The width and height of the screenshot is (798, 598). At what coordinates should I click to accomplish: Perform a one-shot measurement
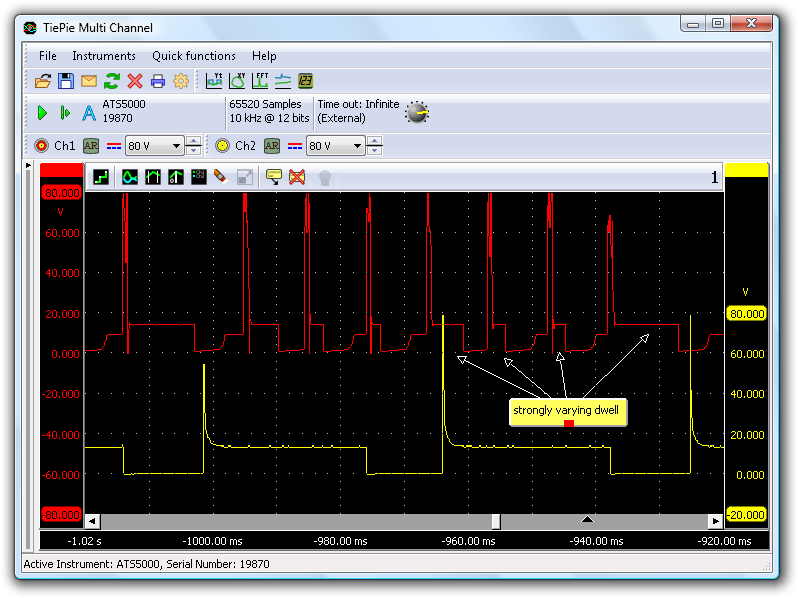click(65, 112)
